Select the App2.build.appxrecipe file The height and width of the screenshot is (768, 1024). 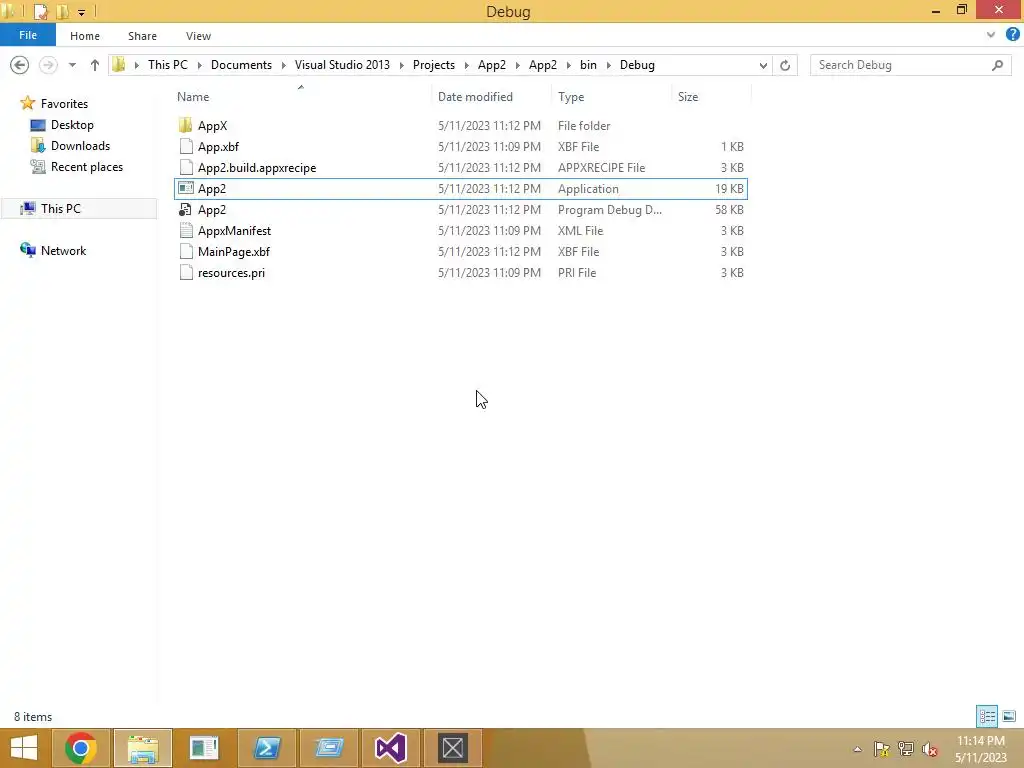(257, 168)
